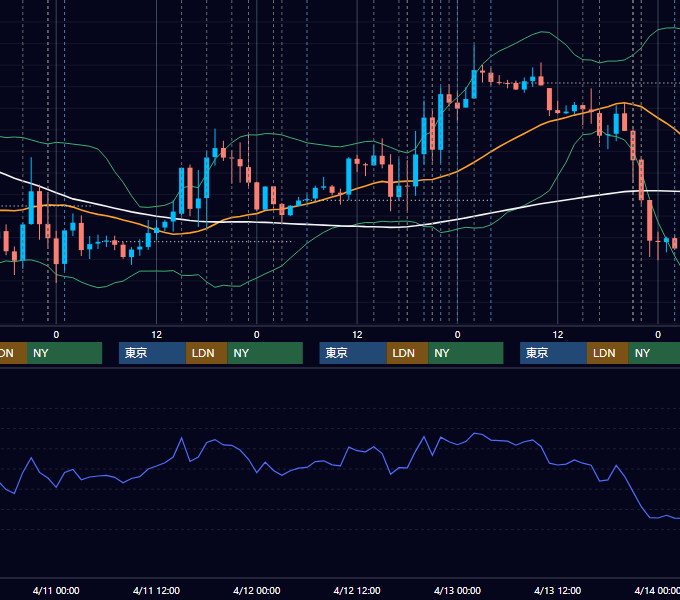Click the 東京 session block on 4/11

tap(152, 353)
